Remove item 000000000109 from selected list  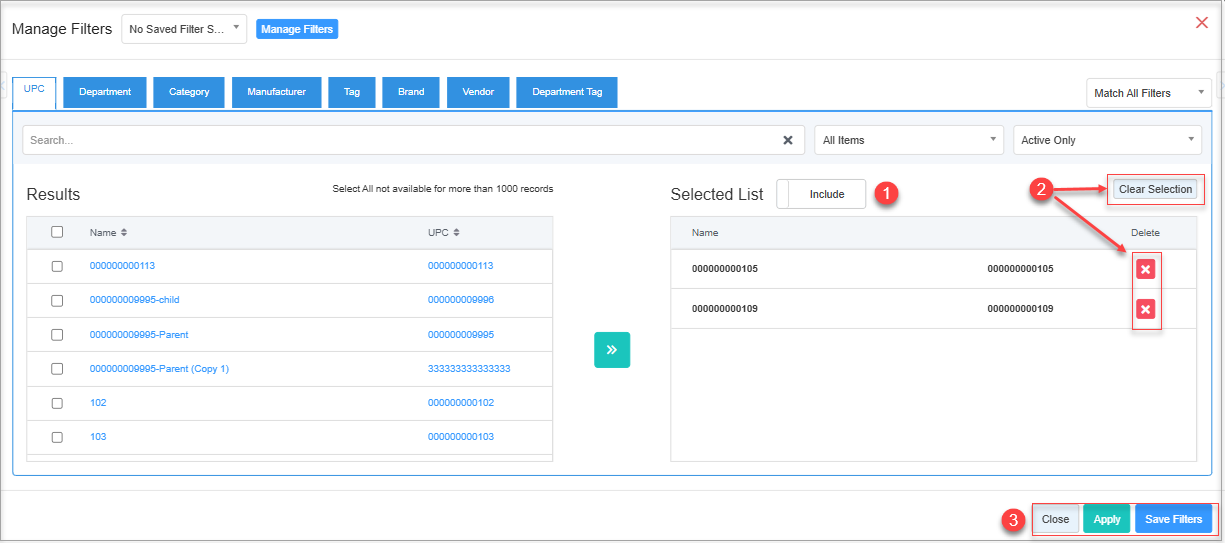click(x=1146, y=309)
